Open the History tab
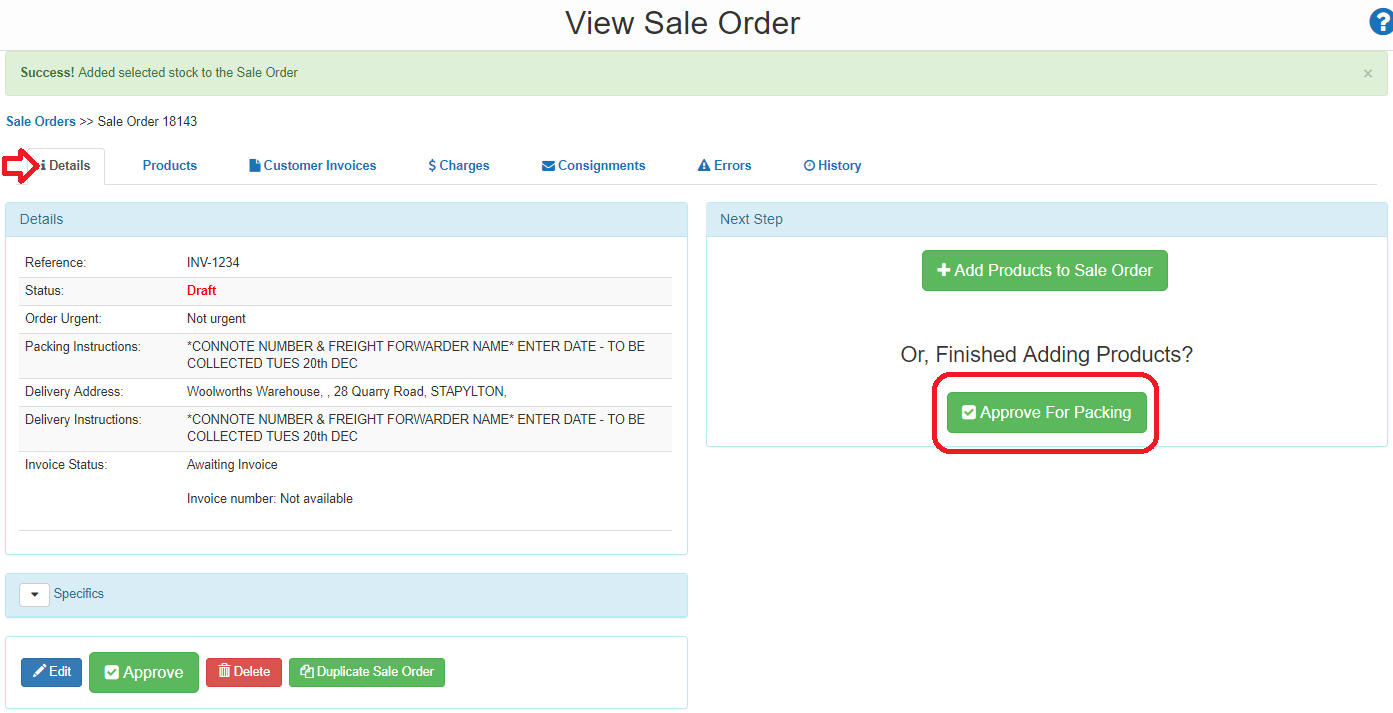Screen dimensions: 1393x713 coord(833,166)
